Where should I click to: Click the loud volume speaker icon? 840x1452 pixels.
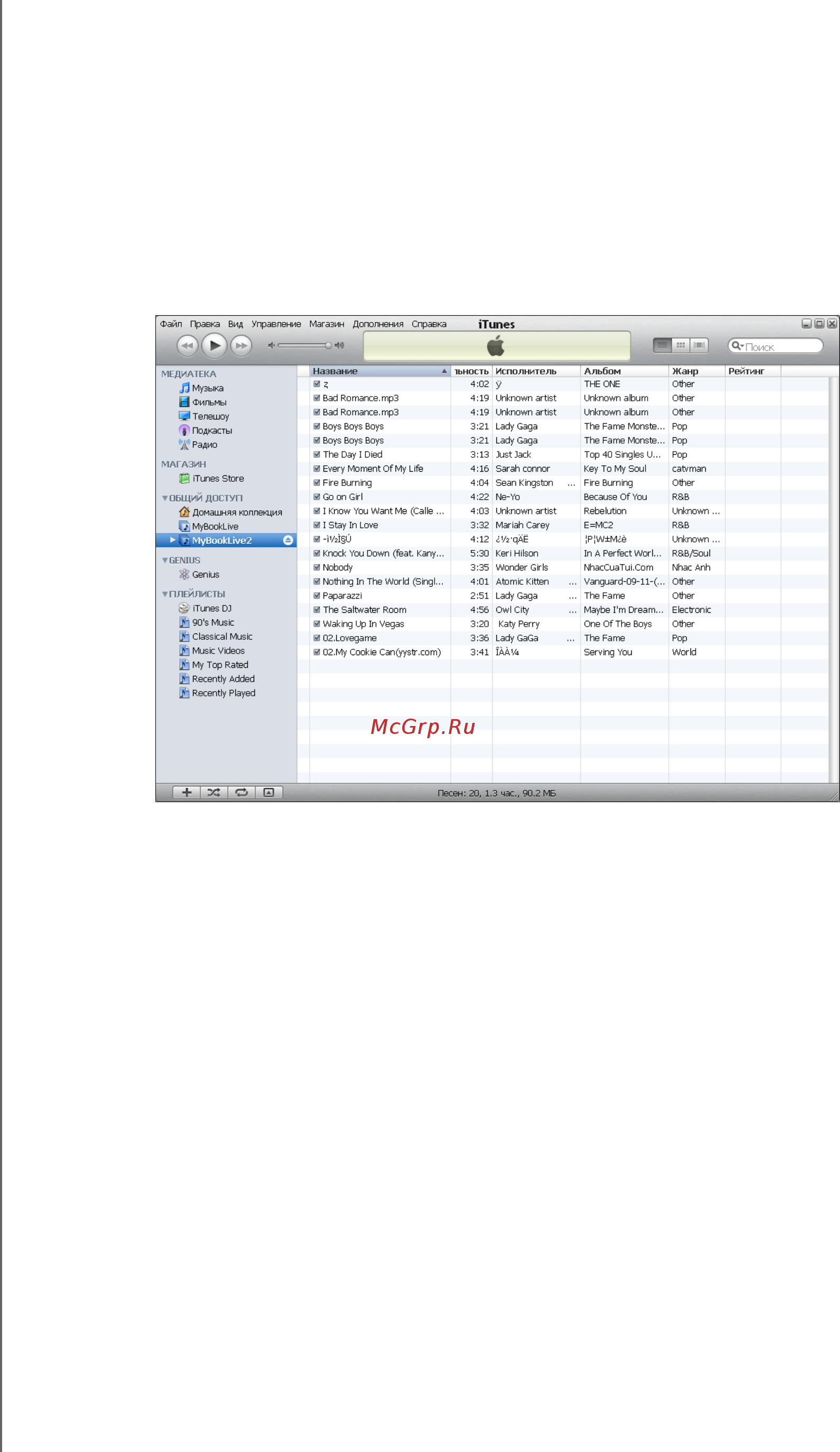pos(339,346)
